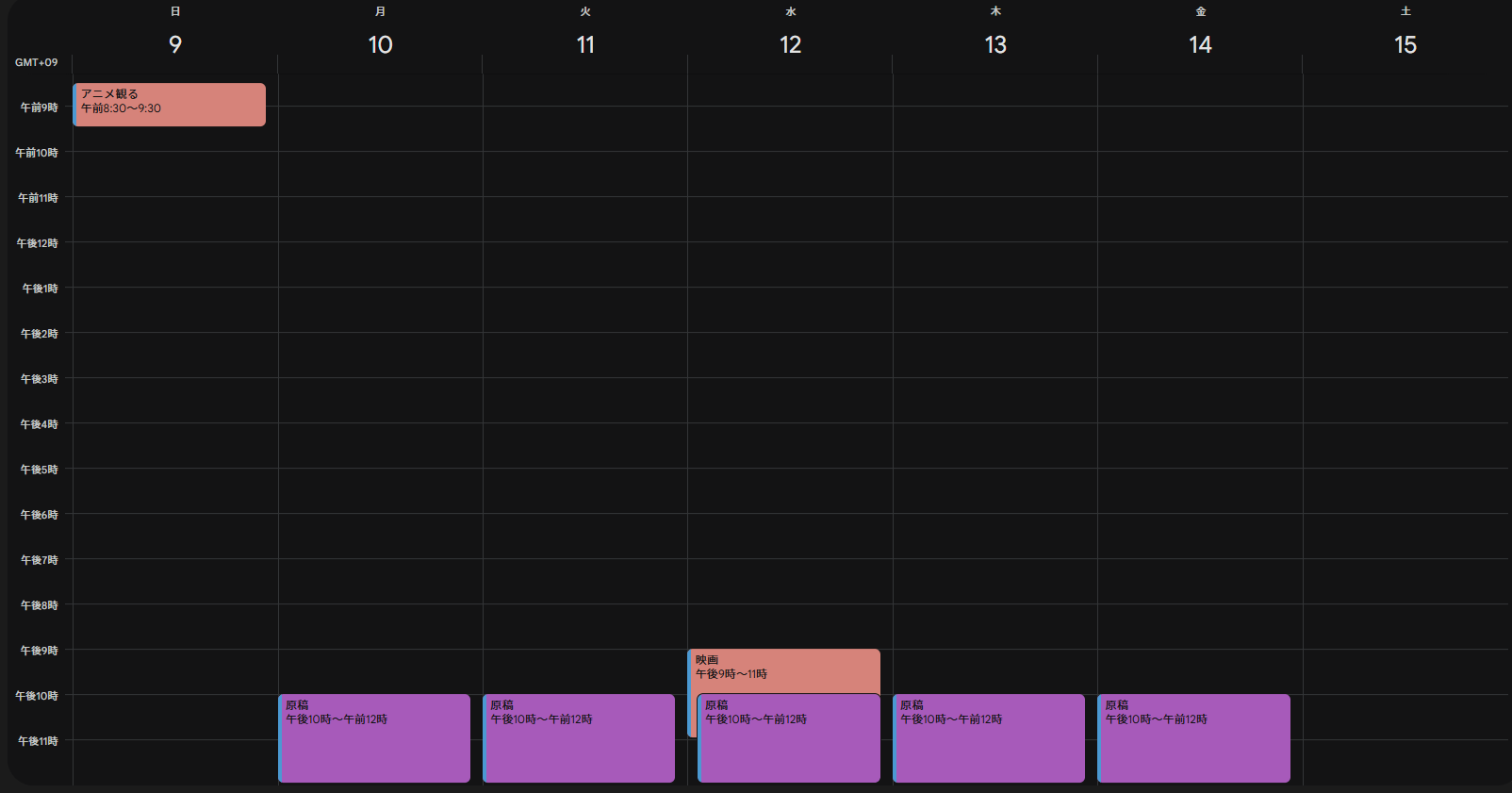Select day 12 in the week header
This screenshot has height=793, width=1512.
click(x=790, y=44)
